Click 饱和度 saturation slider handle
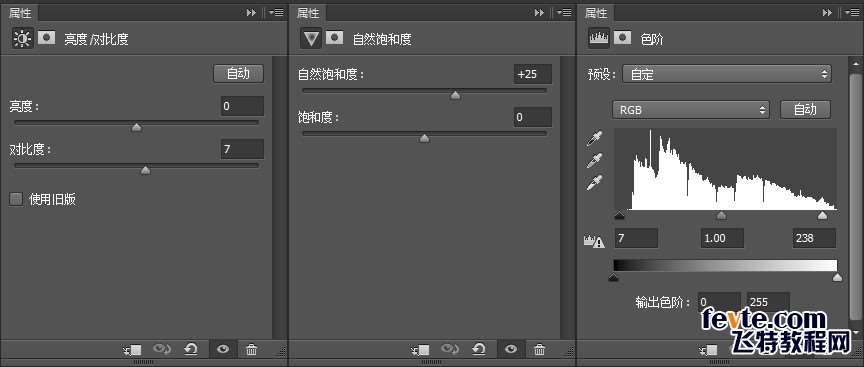The height and width of the screenshot is (367, 864). click(424, 138)
